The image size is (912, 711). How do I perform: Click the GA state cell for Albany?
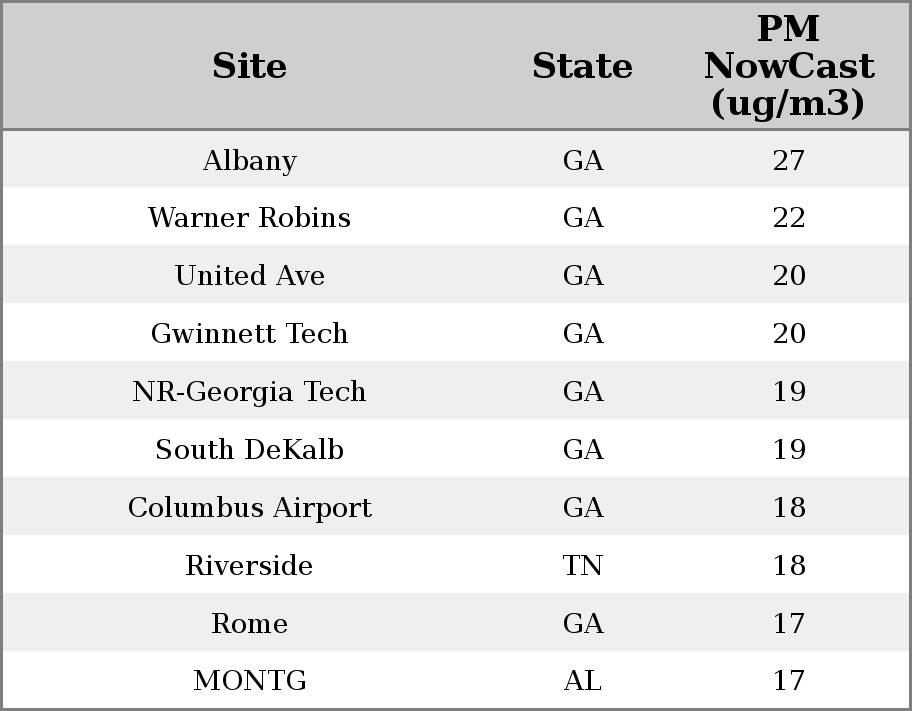coord(582,160)
